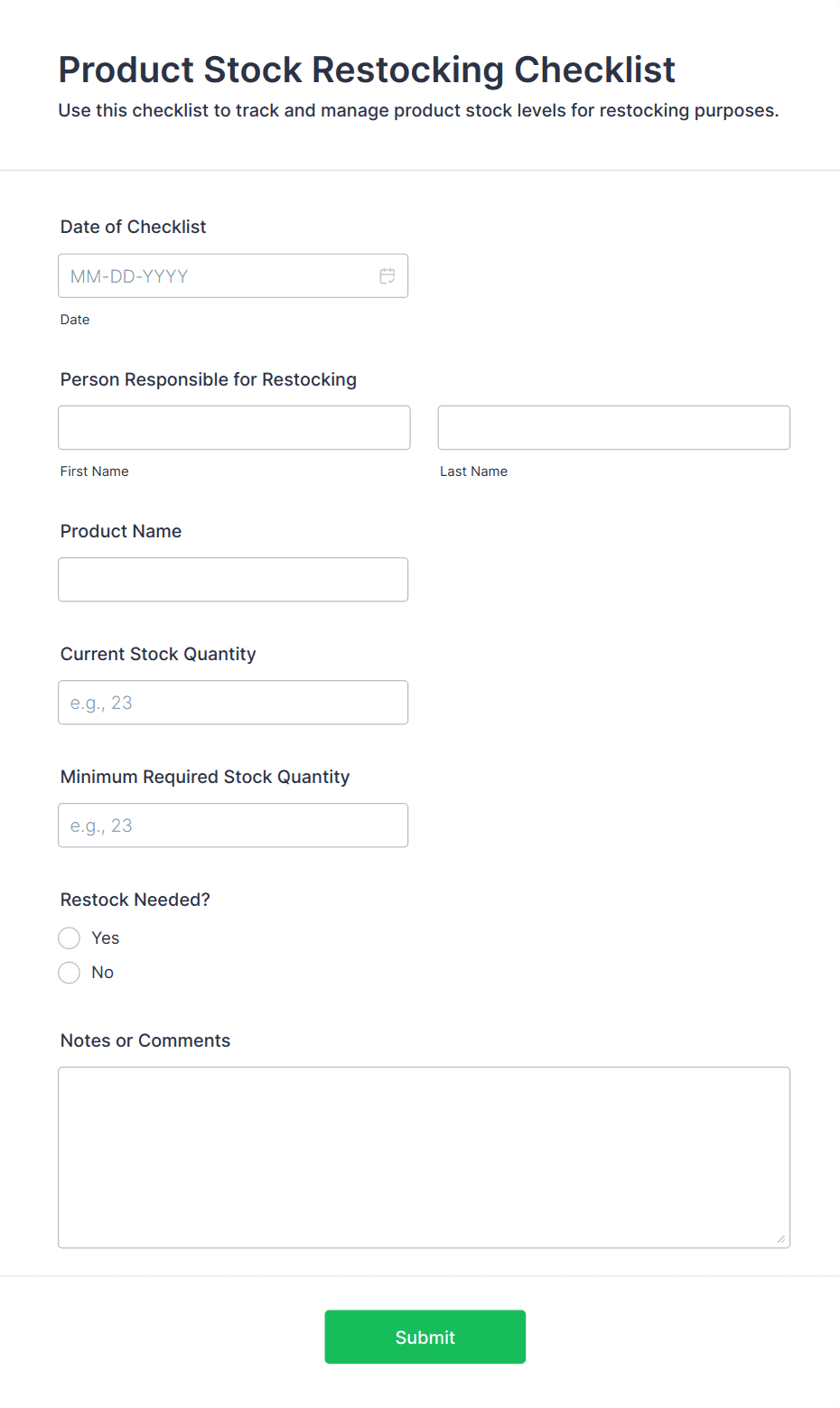Focus the First Name text box

point(234,428)
